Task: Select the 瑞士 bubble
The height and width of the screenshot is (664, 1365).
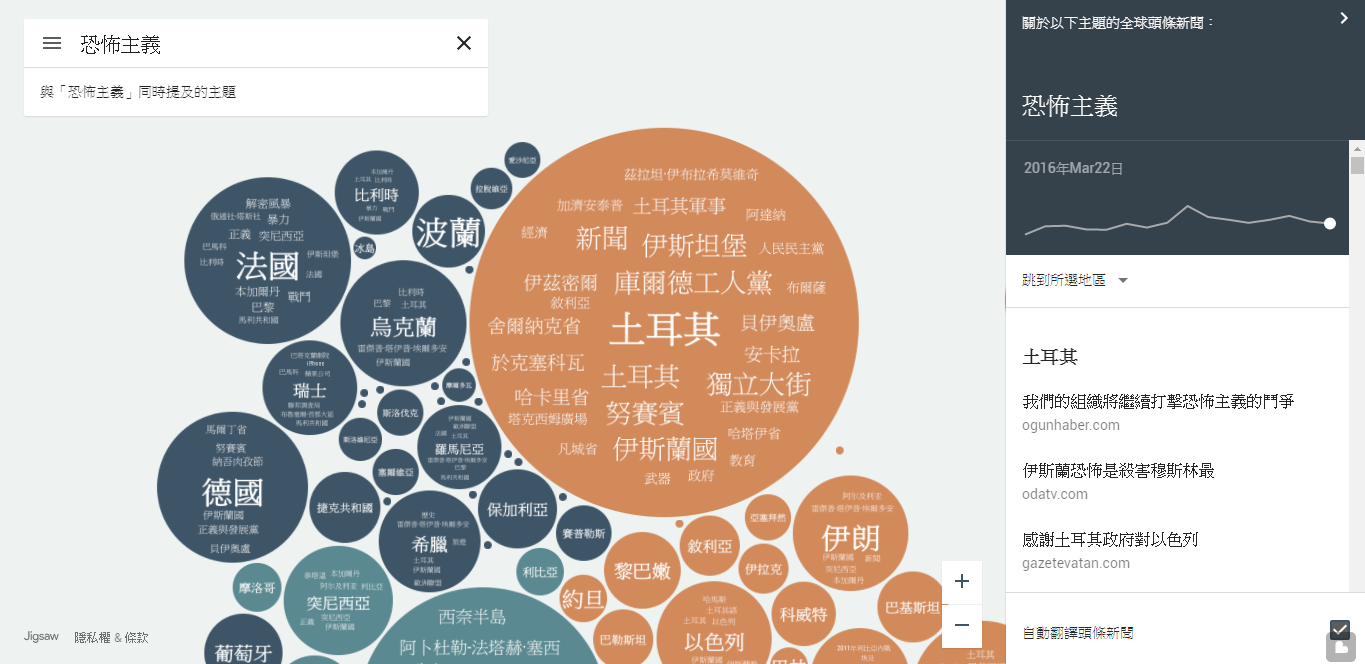Action: click(309, 388)
